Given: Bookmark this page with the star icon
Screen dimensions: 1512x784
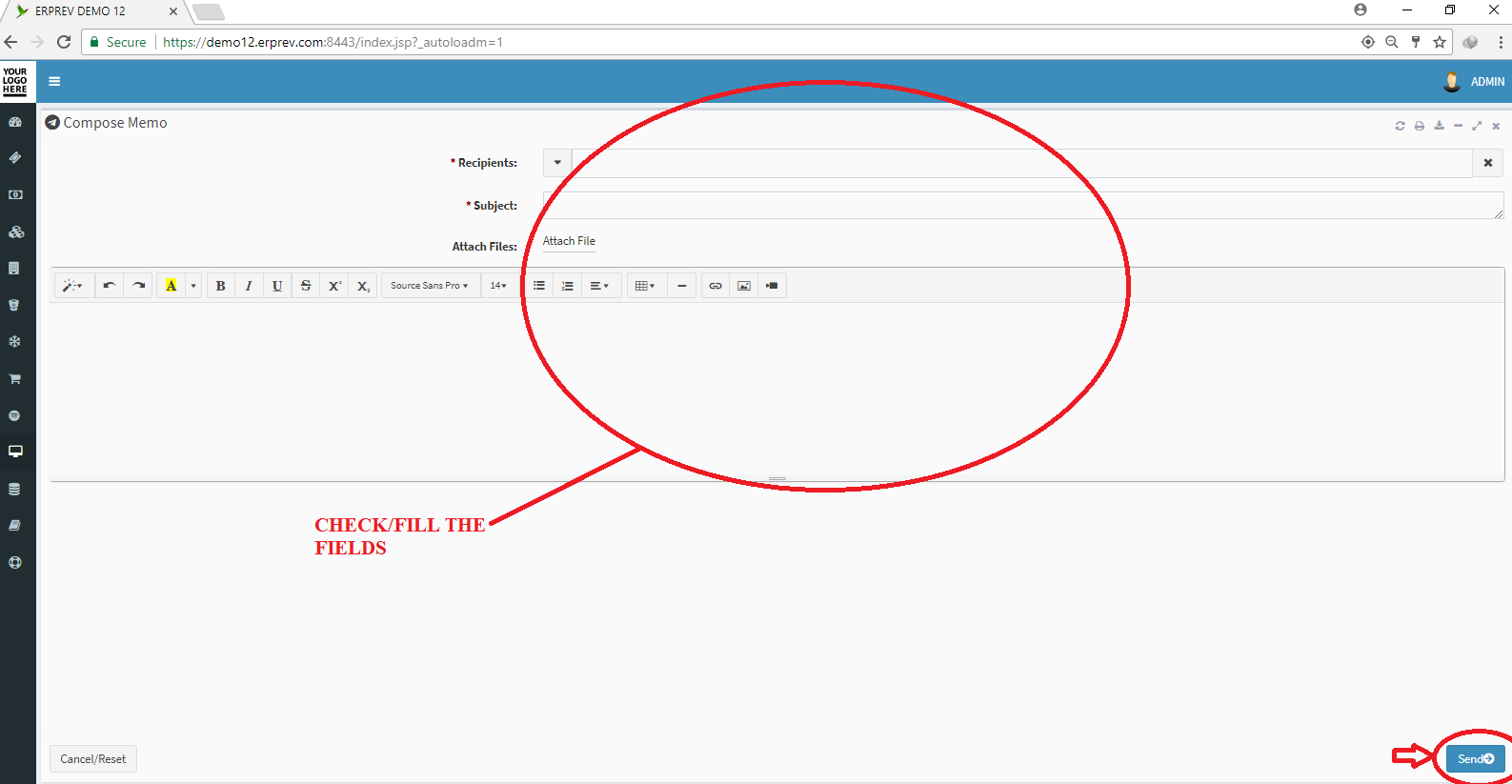Looking at the screenshot, I should click(1440, 42).
